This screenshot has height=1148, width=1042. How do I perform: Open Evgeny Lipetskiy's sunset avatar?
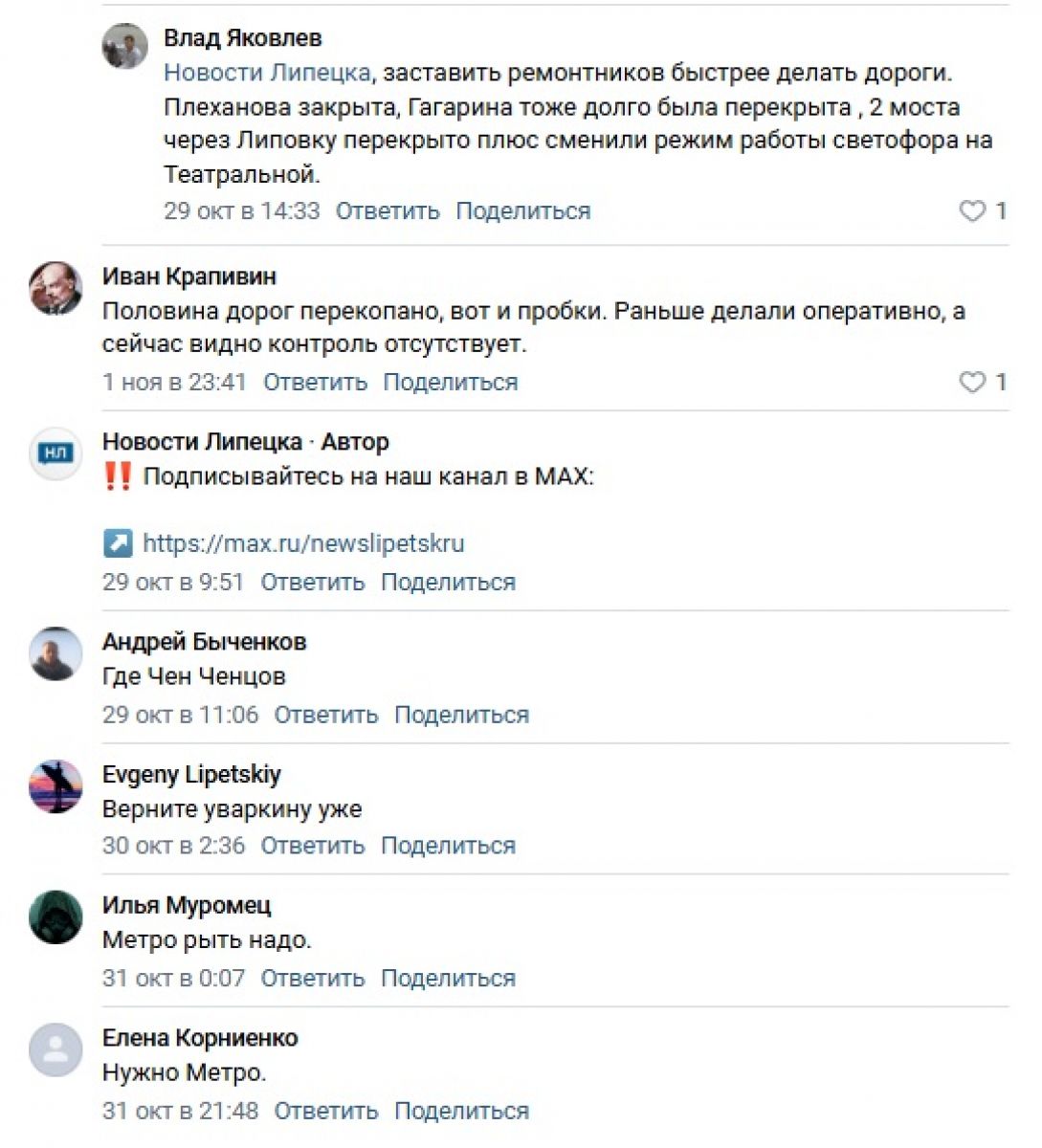tap(55, 786)
